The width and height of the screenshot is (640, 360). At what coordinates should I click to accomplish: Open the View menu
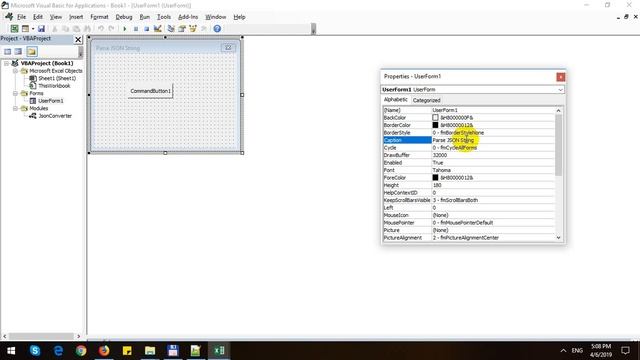56,17
